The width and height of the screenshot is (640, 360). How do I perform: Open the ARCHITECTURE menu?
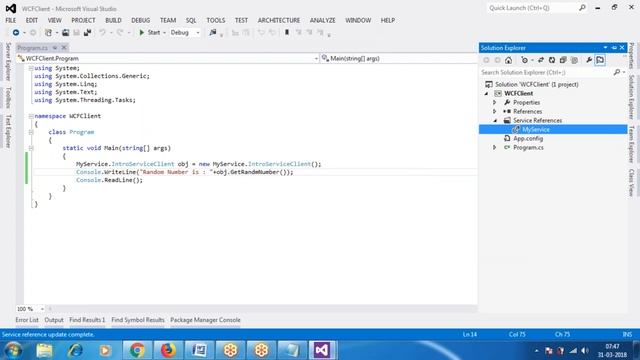(x=279, y=20)
